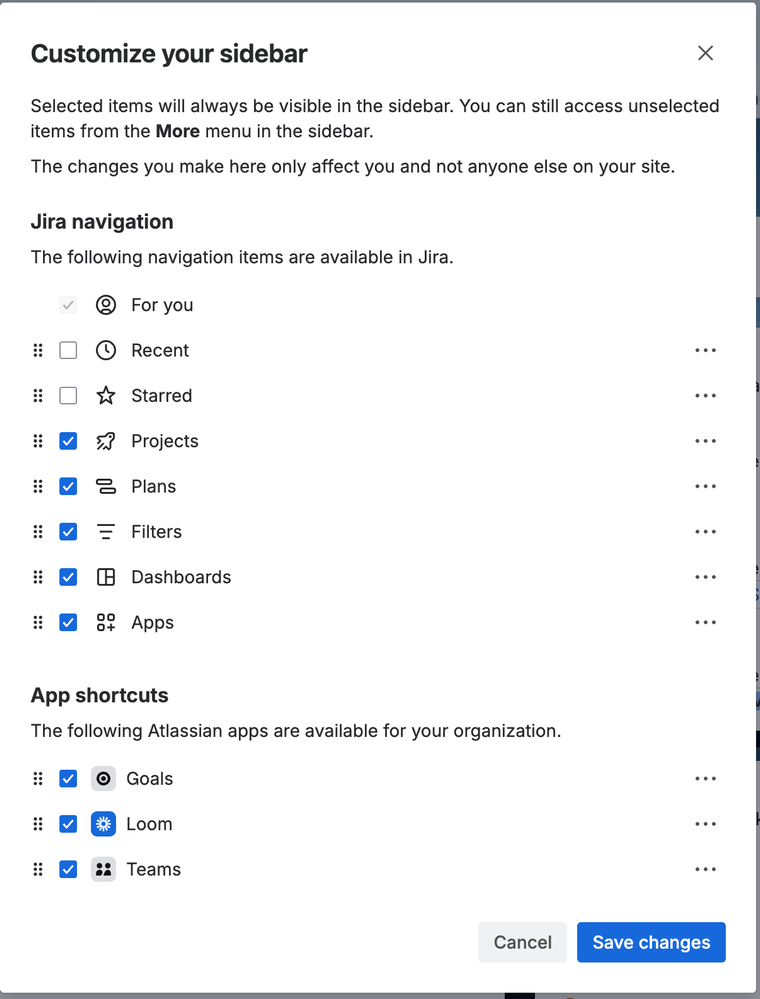Image resolution: width=760 pixels, height=999 pixels.
Task: Click the drag handle beside Recent
Action: point(38,350)
